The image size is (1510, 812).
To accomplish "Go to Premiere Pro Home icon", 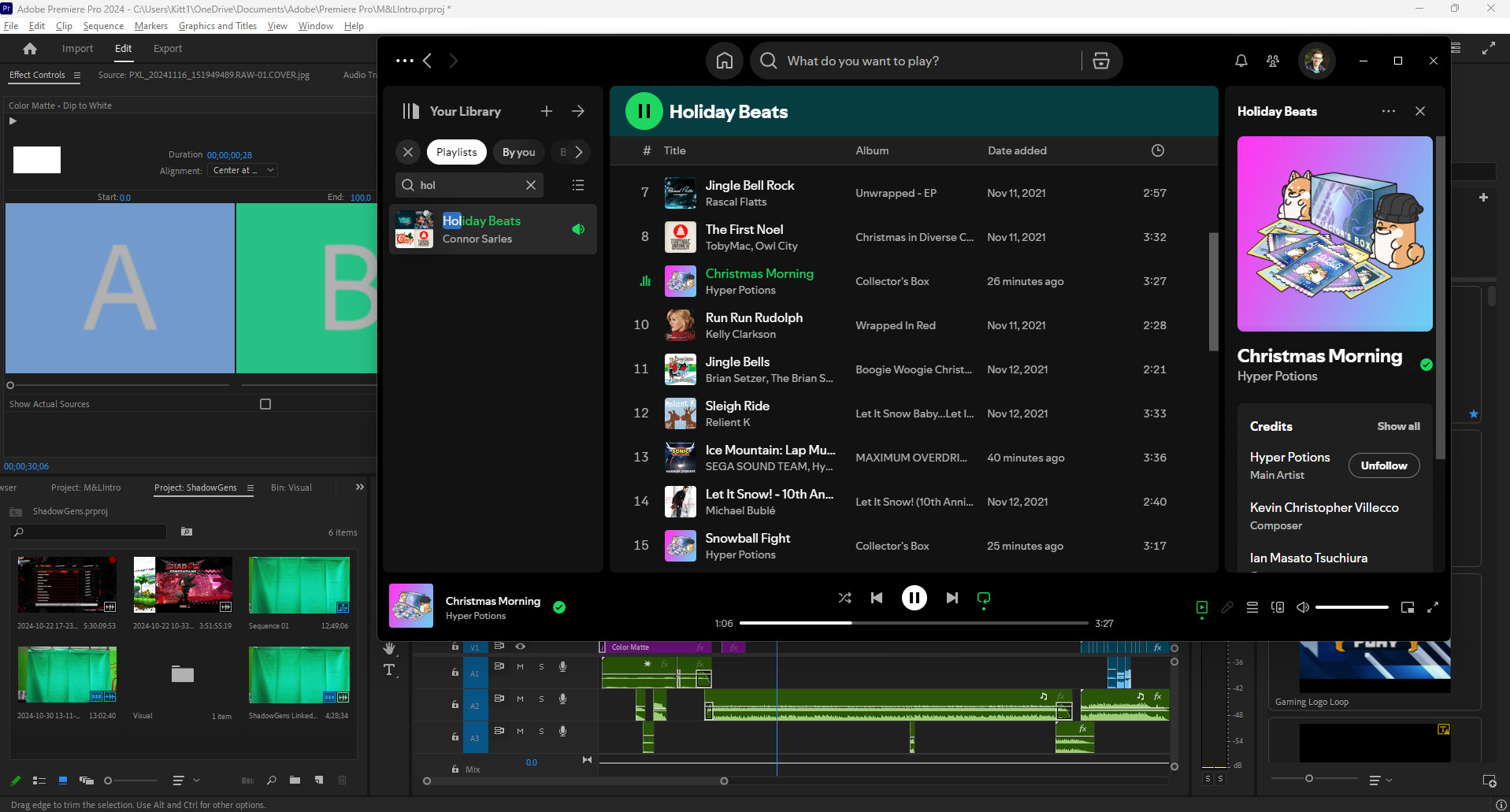I will 30,49.
